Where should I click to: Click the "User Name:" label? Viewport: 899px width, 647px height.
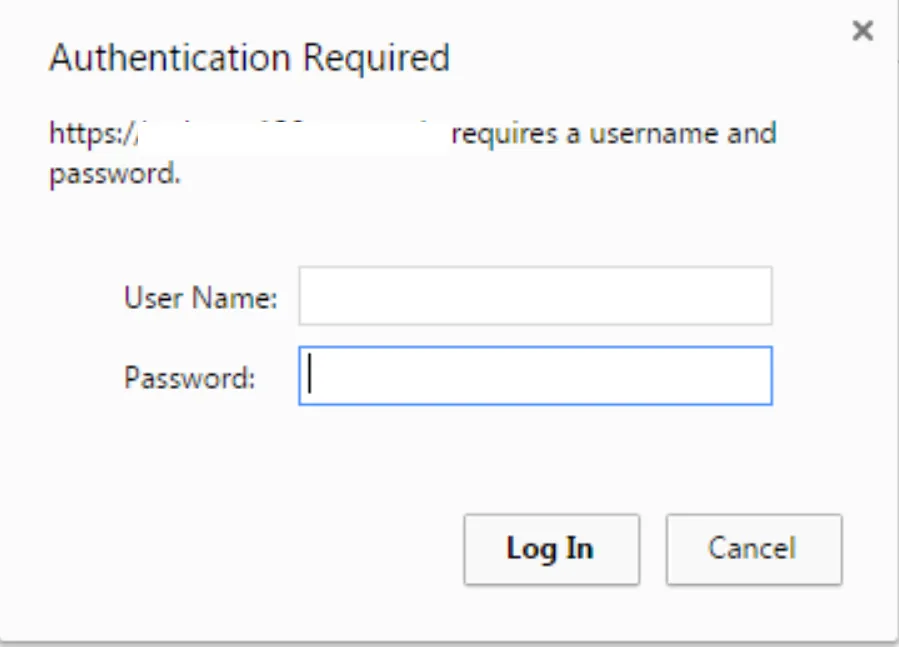tap(200, 297)
